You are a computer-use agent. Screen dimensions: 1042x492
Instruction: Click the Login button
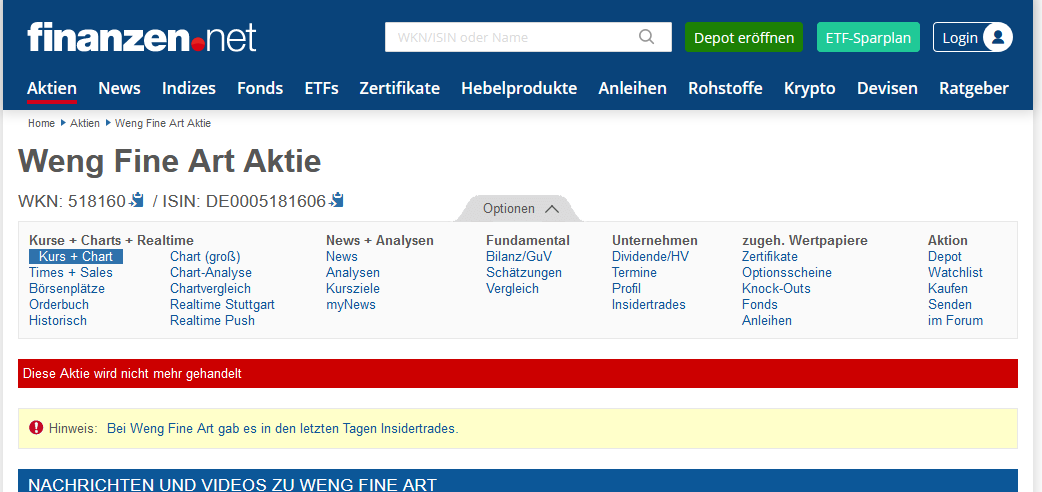pos(973,37)
